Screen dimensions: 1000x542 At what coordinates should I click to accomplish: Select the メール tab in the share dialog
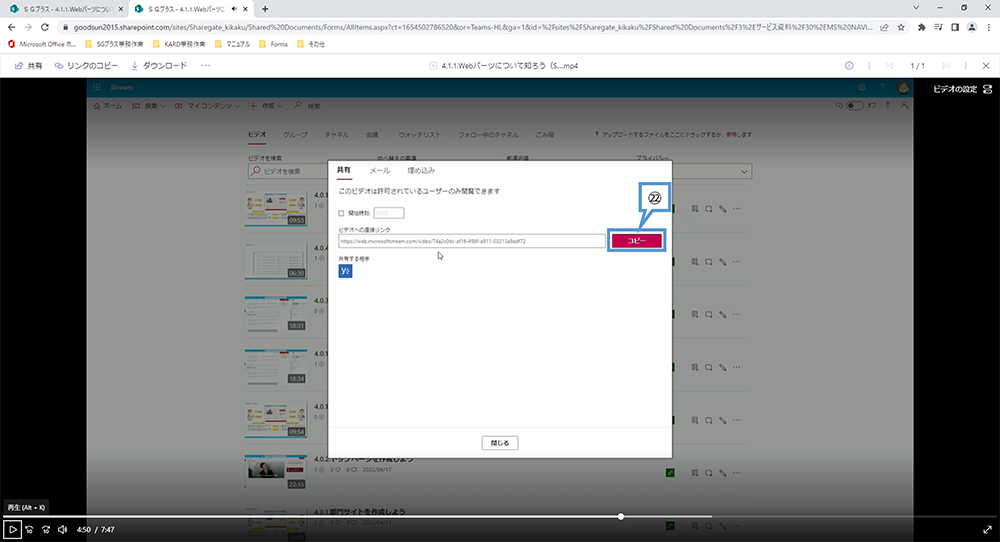(379, 171)
